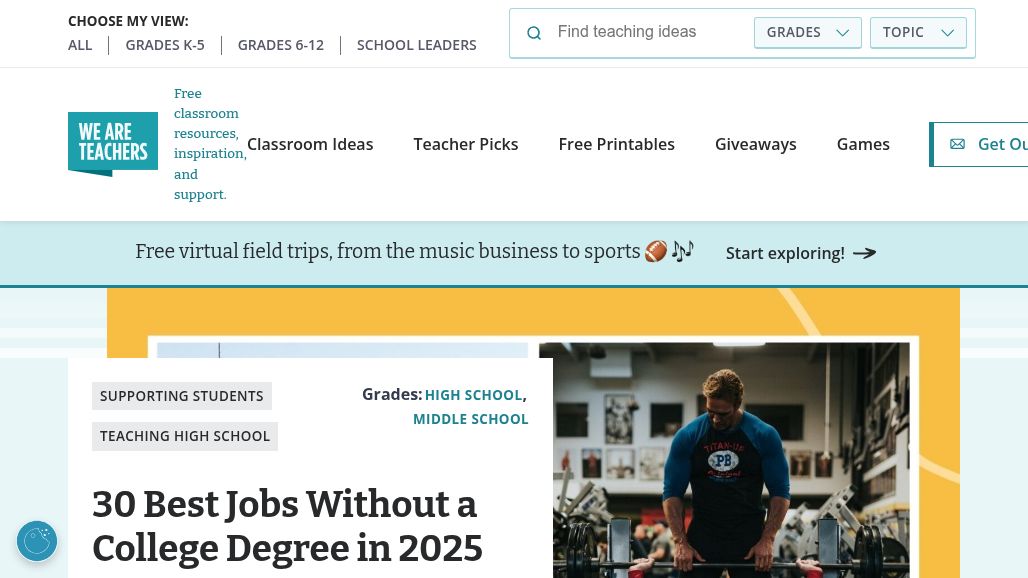Expand the Grades dropdown filter
1028x578 pixels.
[x=807, y=32]
